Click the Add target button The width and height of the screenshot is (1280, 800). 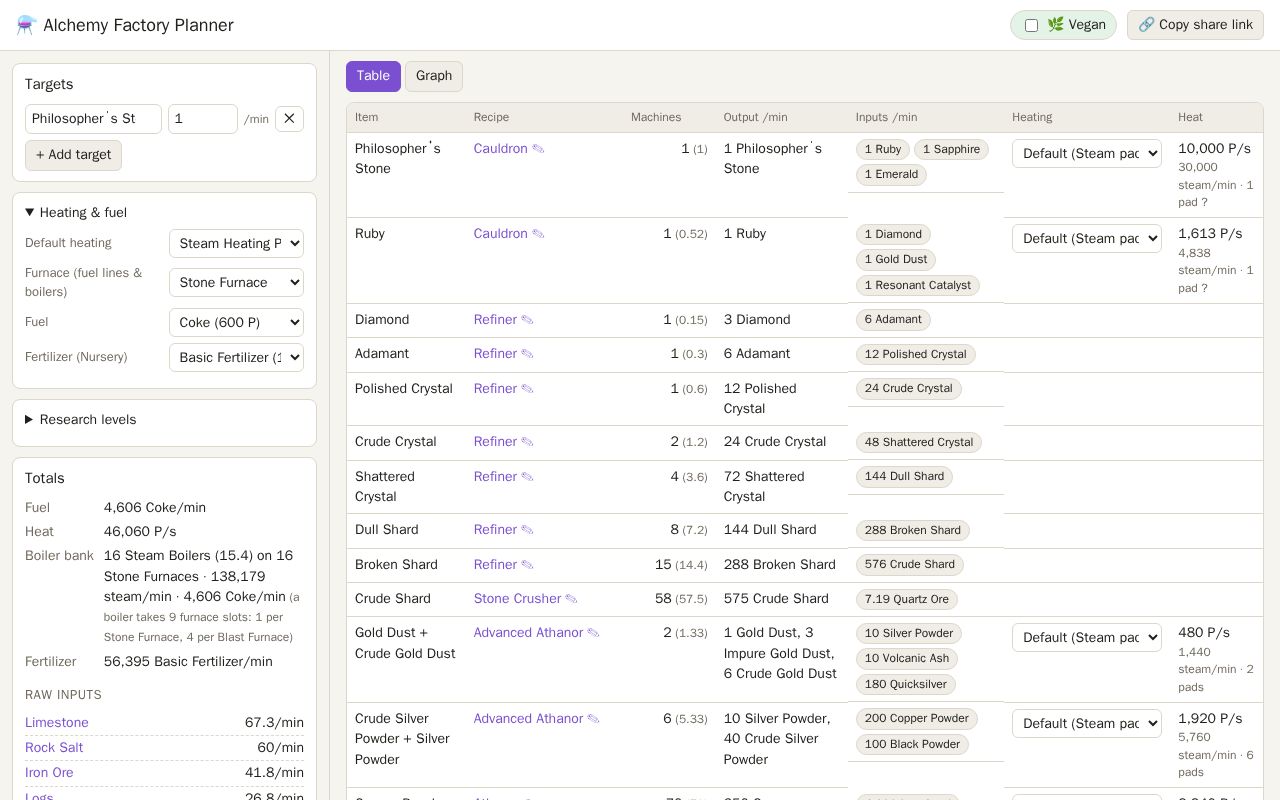pos(73,155)
